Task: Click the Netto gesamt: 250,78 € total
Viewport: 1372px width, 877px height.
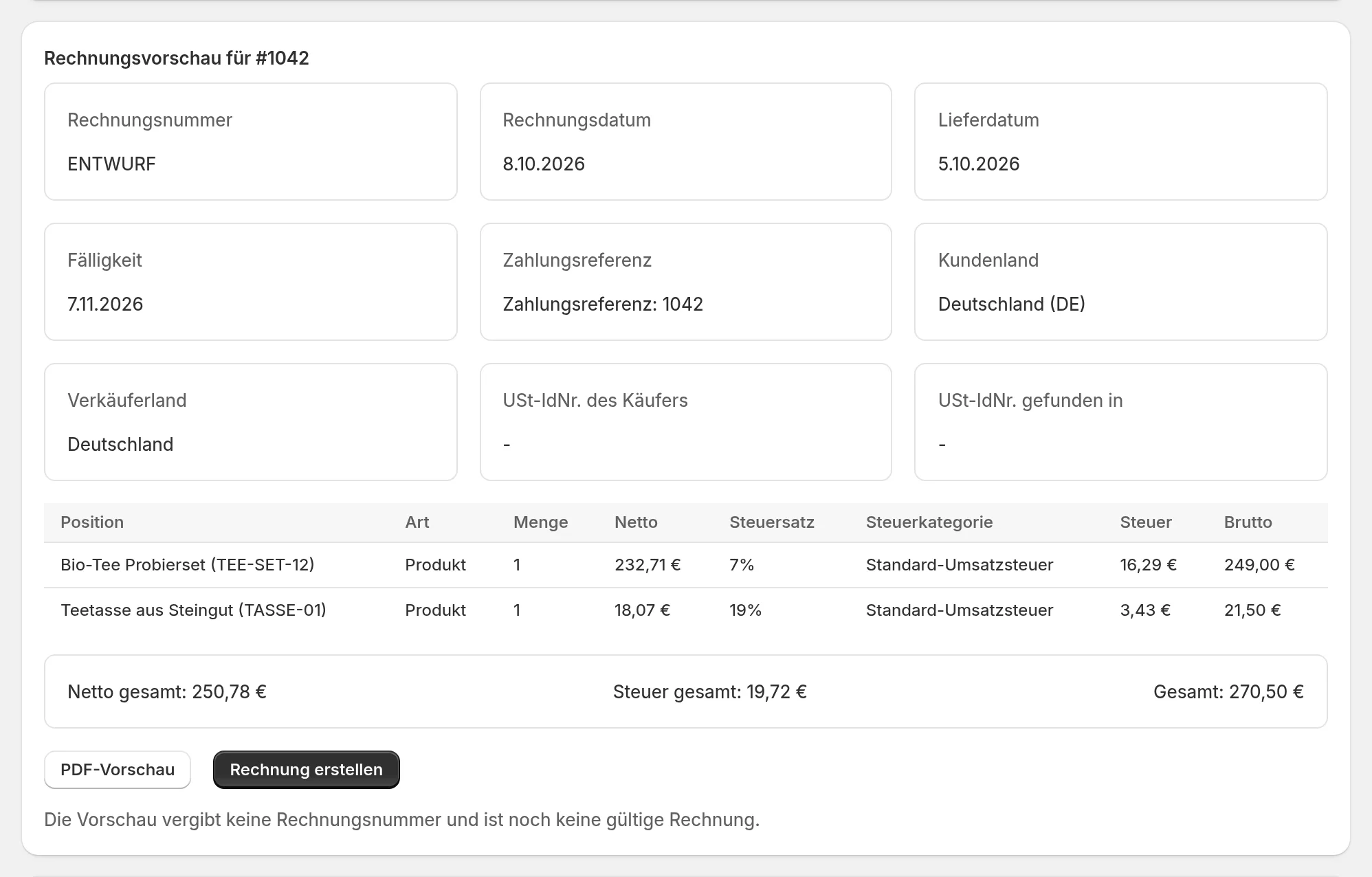Action: point(167,692)
